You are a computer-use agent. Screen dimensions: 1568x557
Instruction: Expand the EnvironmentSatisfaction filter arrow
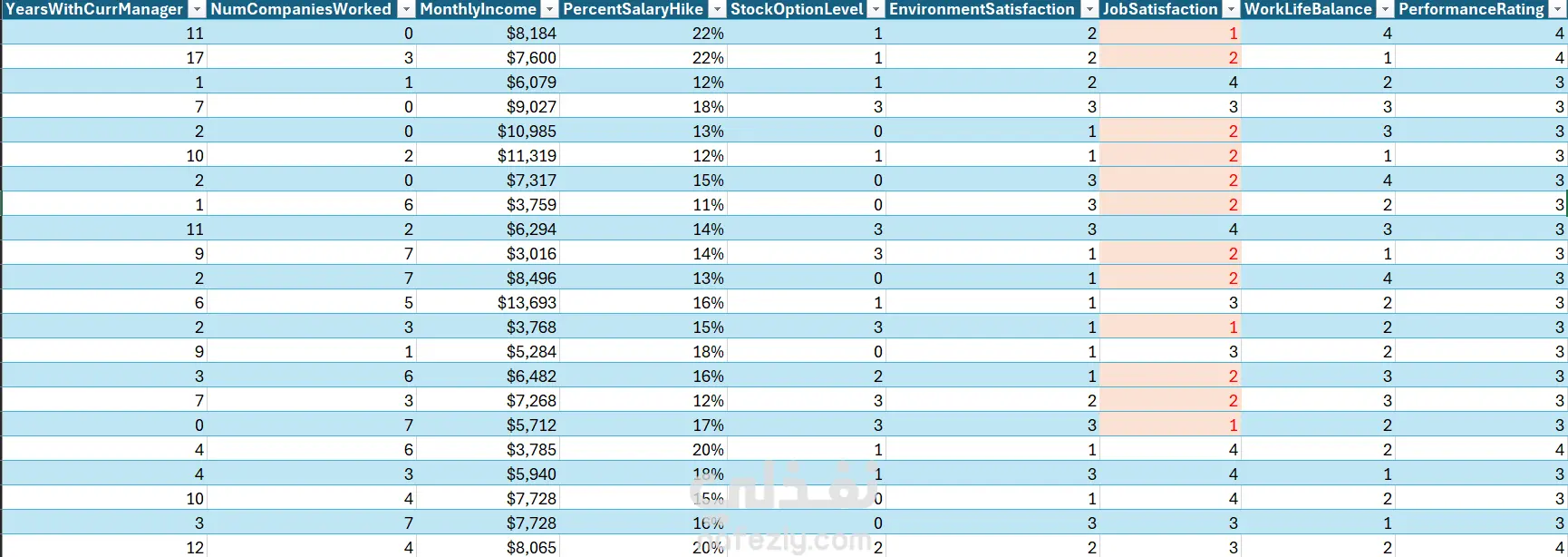click(1089, 9)
